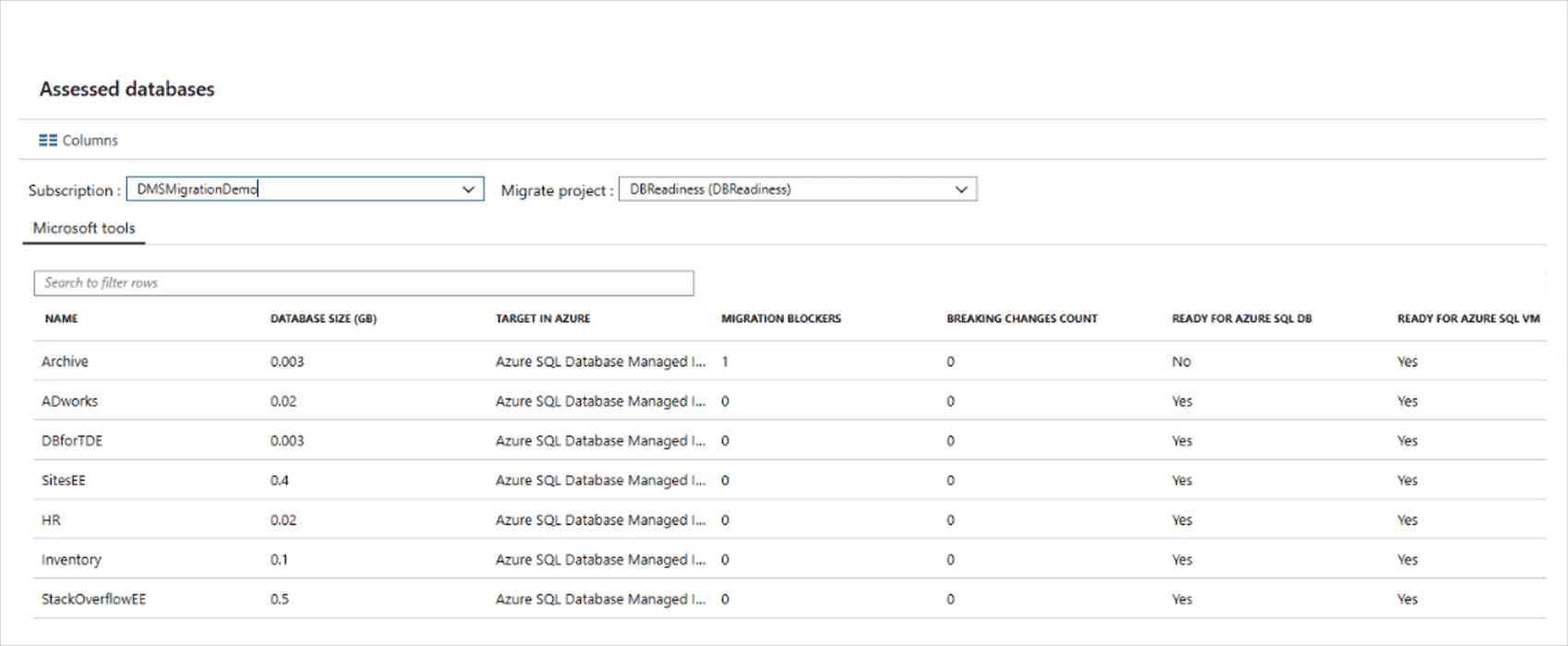
Task: Select the DBforTDE database name
Action: 72,441
